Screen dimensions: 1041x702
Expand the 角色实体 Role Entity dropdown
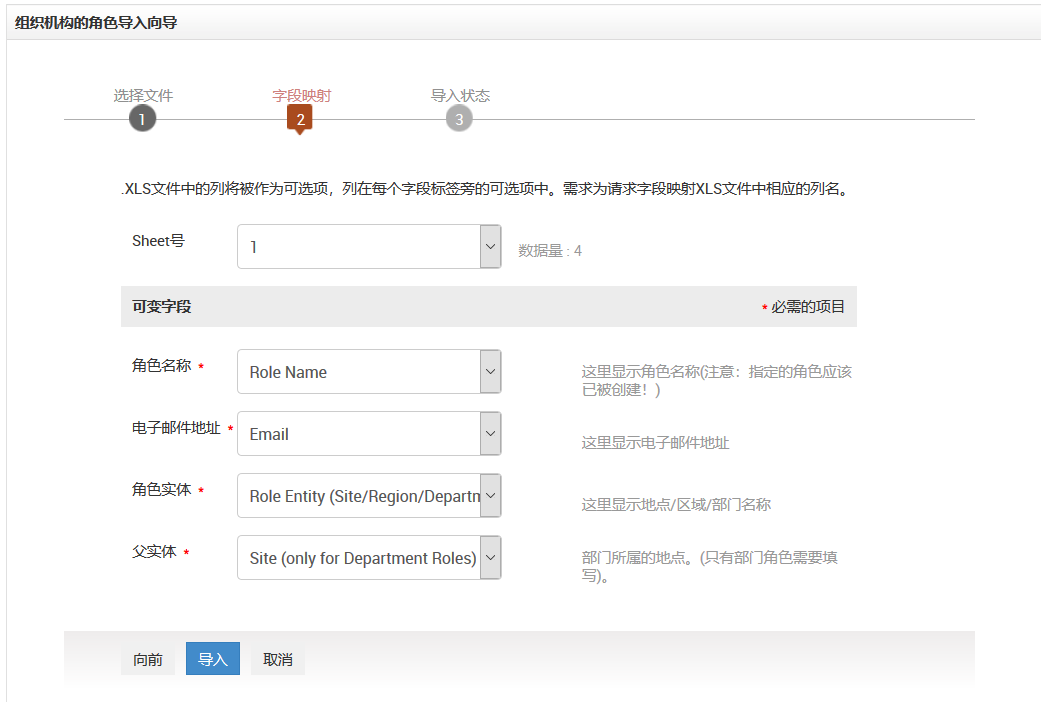coord(369,495)
